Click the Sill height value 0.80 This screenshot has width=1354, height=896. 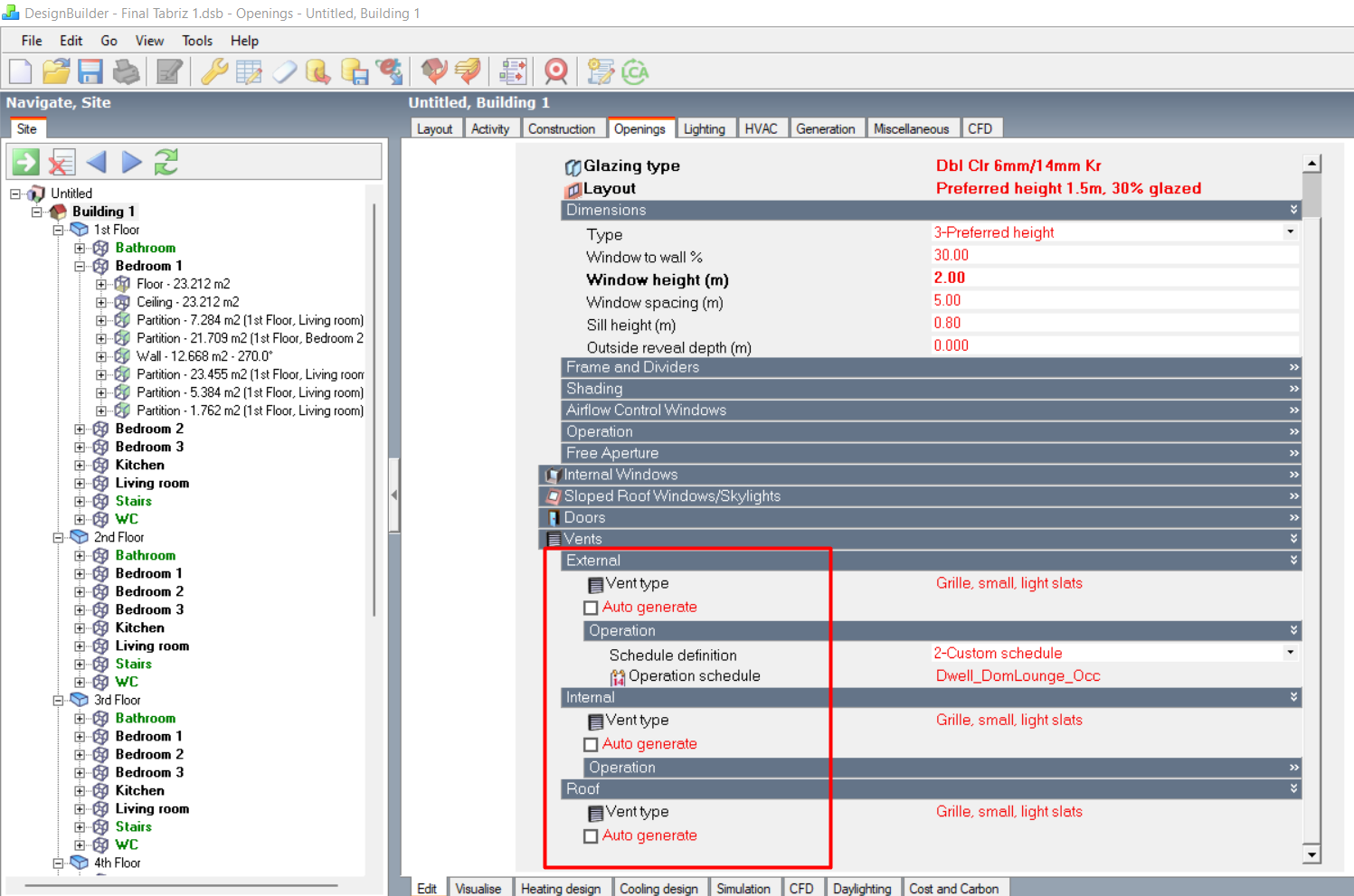[947, 323]
